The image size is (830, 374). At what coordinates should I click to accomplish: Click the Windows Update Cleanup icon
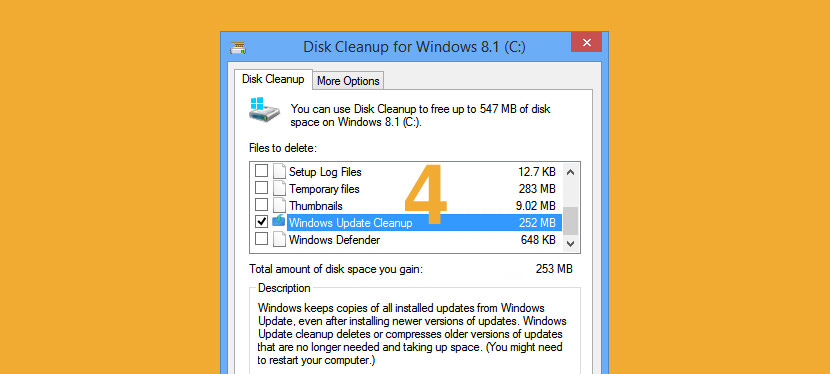coord(279,222)
